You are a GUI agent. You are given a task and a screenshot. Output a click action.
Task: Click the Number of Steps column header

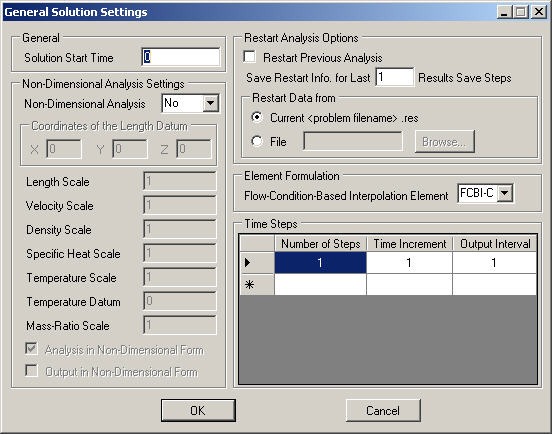320,244
